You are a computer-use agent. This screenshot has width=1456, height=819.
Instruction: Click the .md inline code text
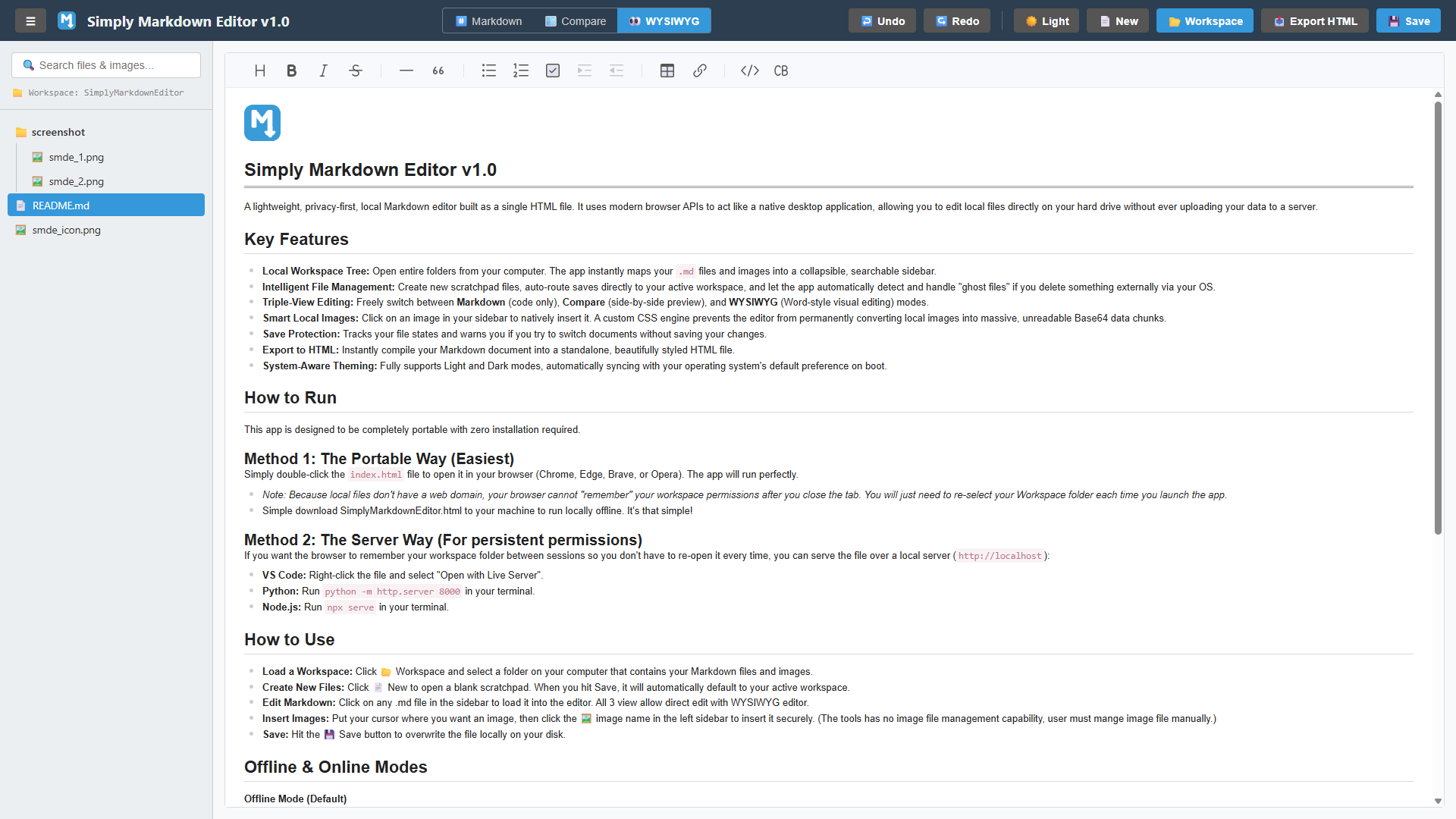coord(686,271)
